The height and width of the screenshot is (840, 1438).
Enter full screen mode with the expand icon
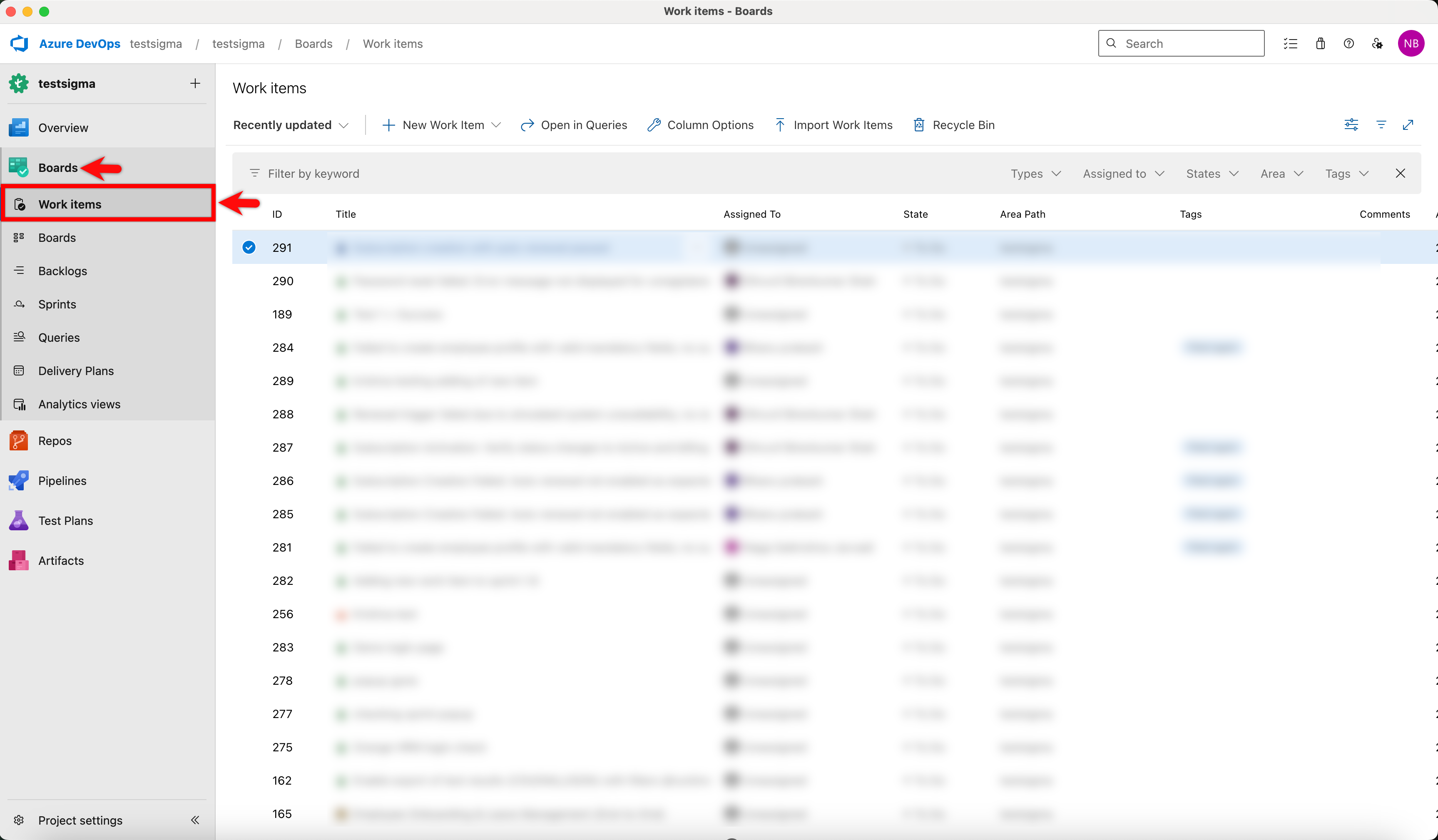click(x=1408, y=124)
